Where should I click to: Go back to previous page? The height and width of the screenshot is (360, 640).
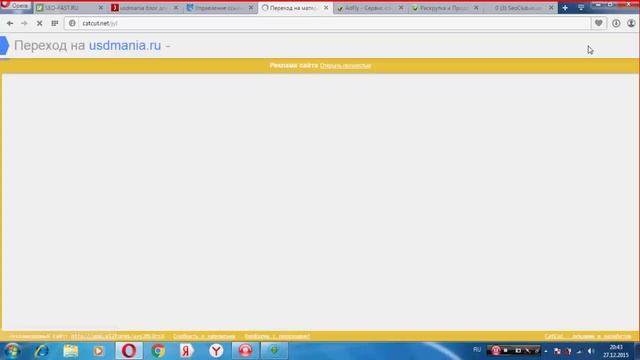point(10,23)
